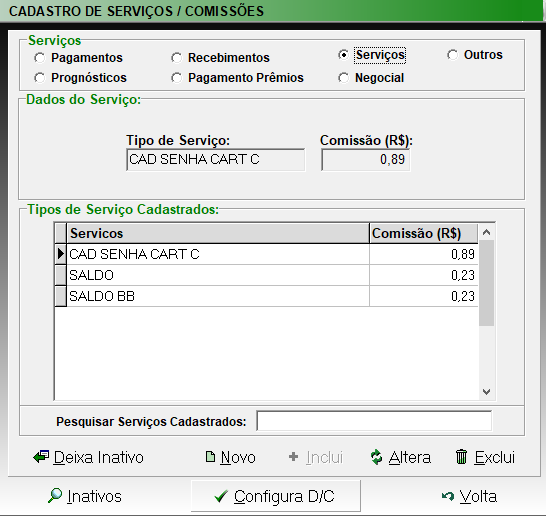Click the Inclui plus icon
The image size is (546, 516).
[294, 456]
